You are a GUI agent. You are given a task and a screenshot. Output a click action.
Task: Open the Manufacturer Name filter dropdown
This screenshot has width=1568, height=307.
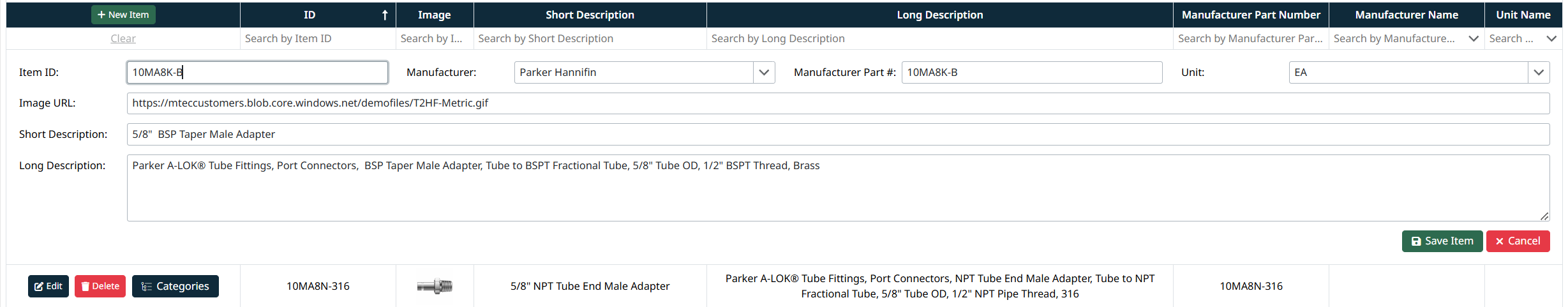point(1473,38)
